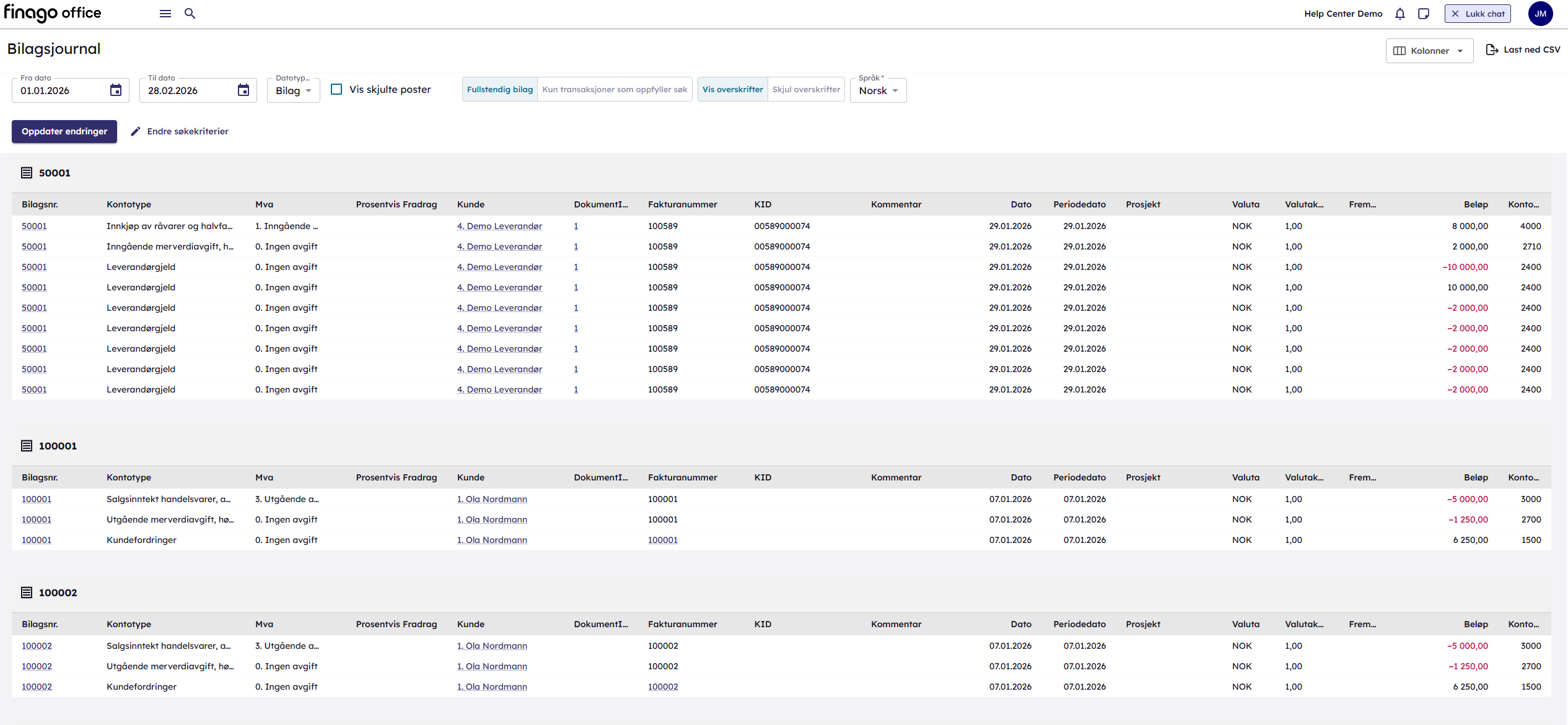Image resolution: width=1568 pixels, height=725 pixels.
Task: Open the Fra dato calendar picker
Action: click(x=116, y=90)
